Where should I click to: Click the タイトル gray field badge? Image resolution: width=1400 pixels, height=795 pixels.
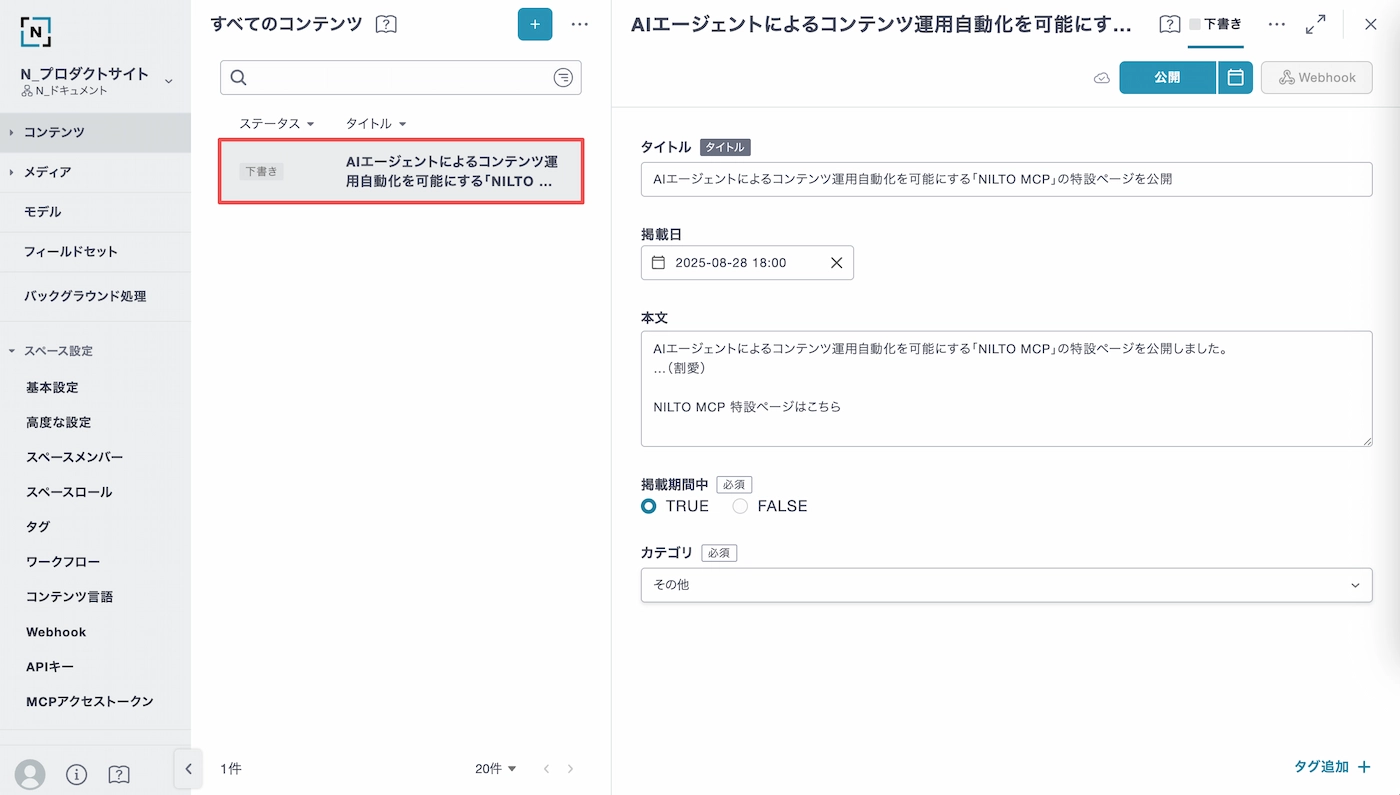tap(725, 147)
